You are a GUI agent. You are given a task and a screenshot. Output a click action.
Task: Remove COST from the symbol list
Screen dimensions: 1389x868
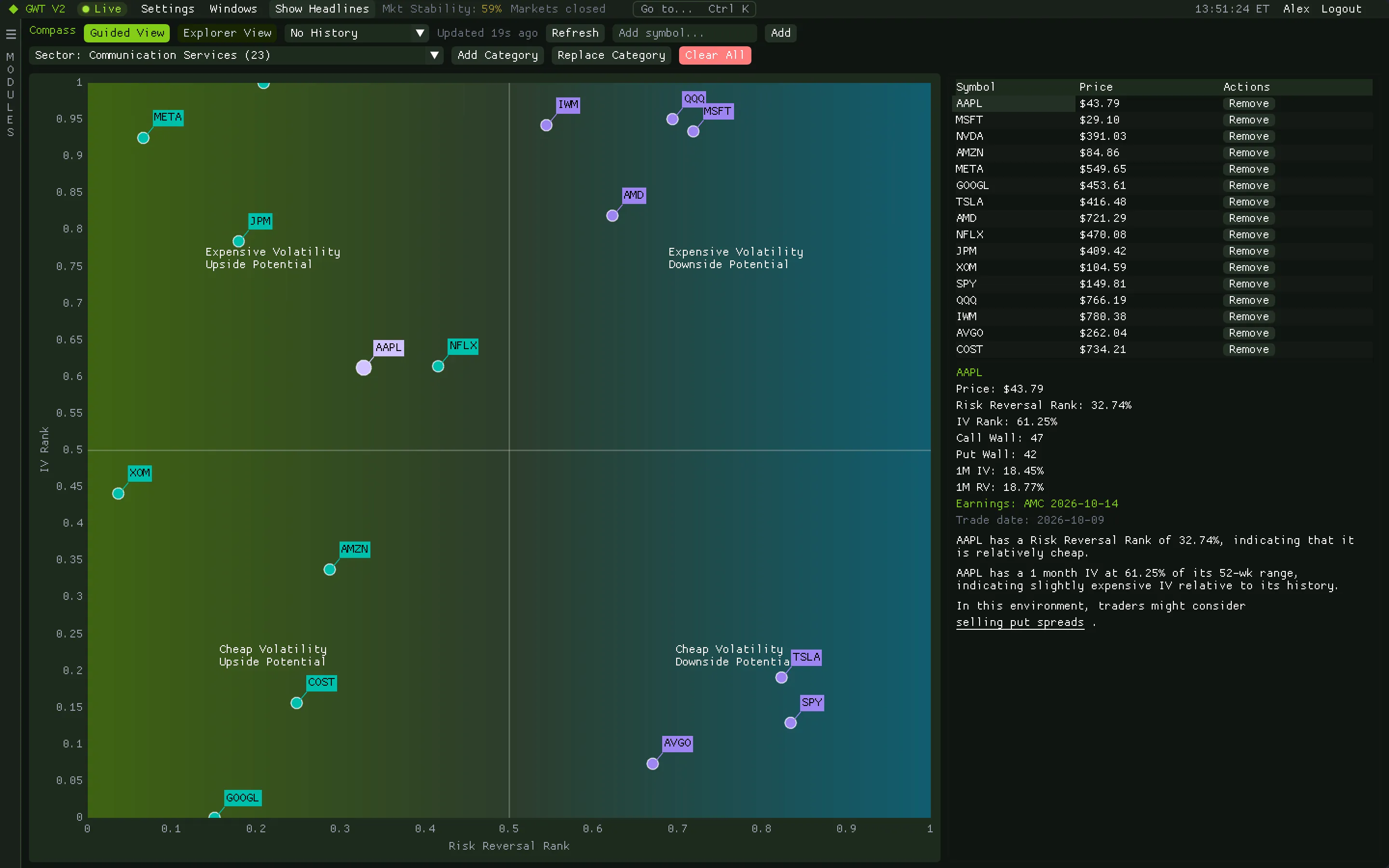[1249, 350]
